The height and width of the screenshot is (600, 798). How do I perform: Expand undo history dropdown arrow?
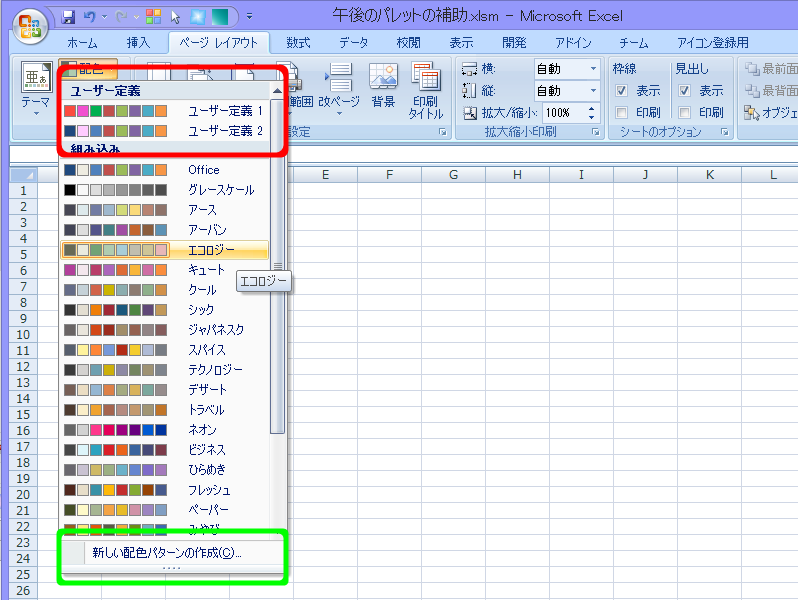tap(105, 17)
